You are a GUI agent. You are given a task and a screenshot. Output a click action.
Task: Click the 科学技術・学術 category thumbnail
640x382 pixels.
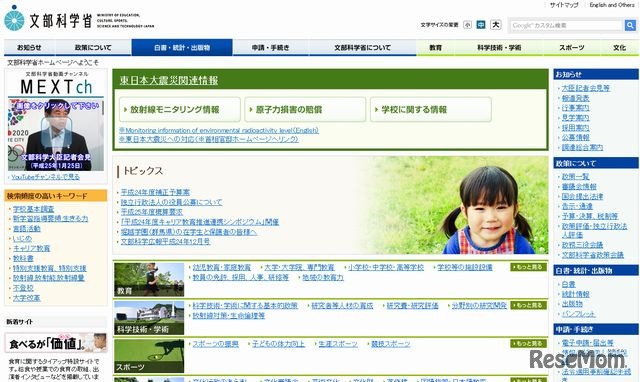[149, 318]
